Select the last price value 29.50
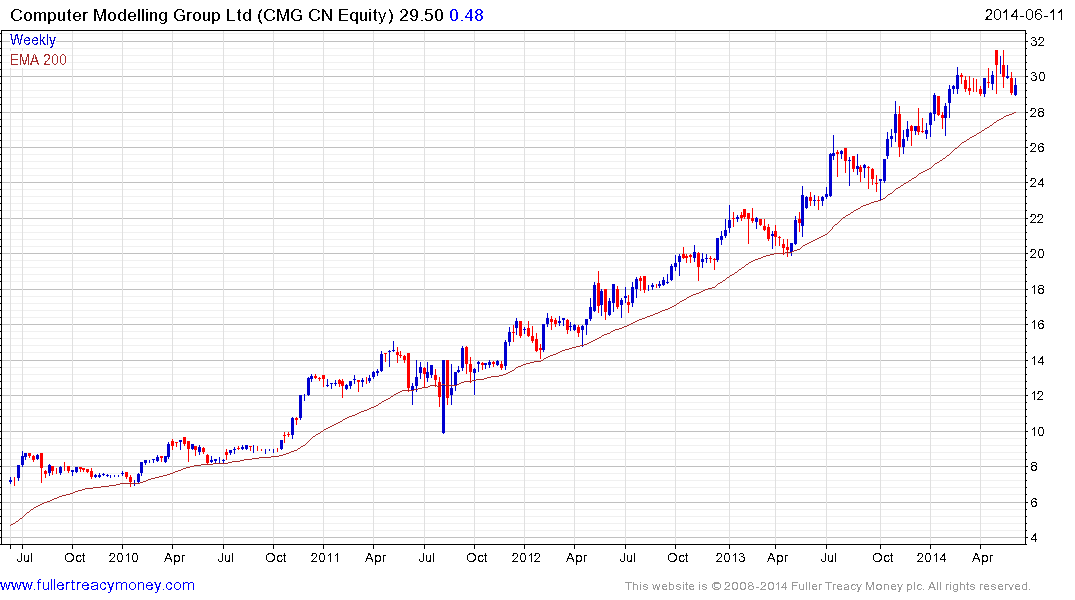The height and width of the screenshot is (600, 1075). tap(422, 15)
